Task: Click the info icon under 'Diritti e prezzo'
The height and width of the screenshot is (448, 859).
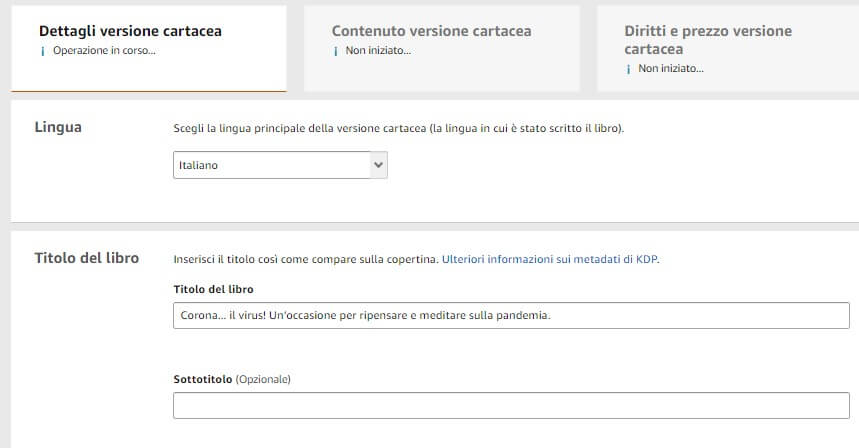Action: click(628, 69)
